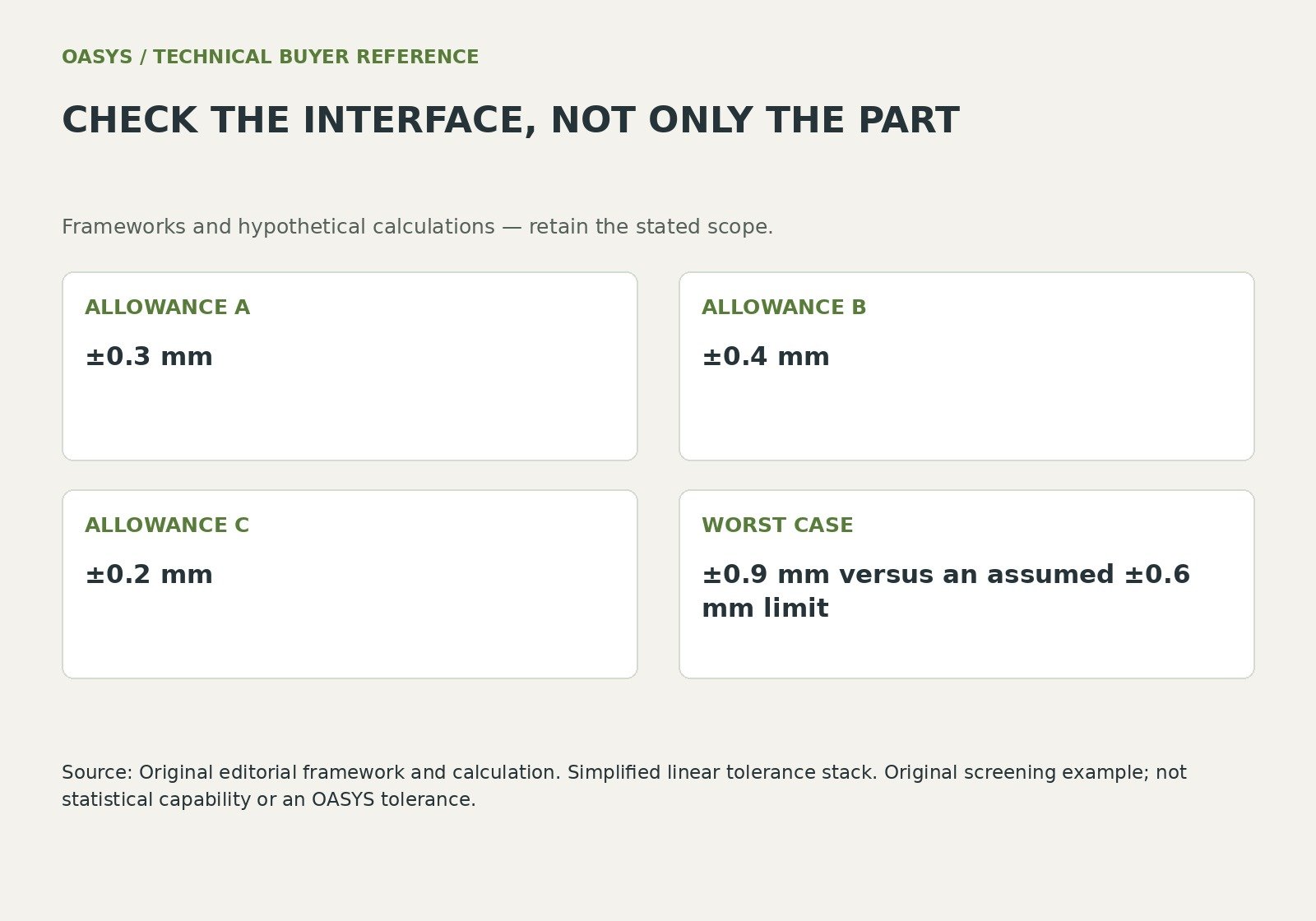
Task: Select the 'ALLOWANCE A' label
Action: coord(167,307)
